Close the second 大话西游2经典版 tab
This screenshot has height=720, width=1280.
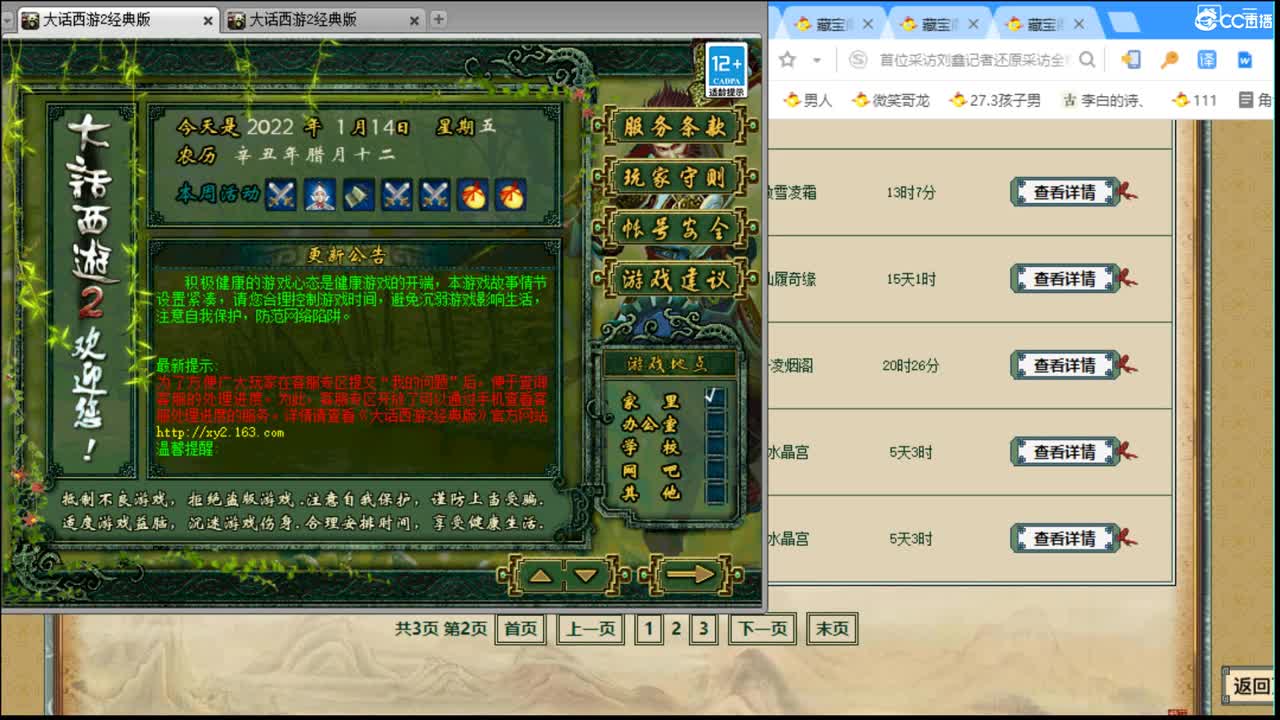(x=414, y=20)
